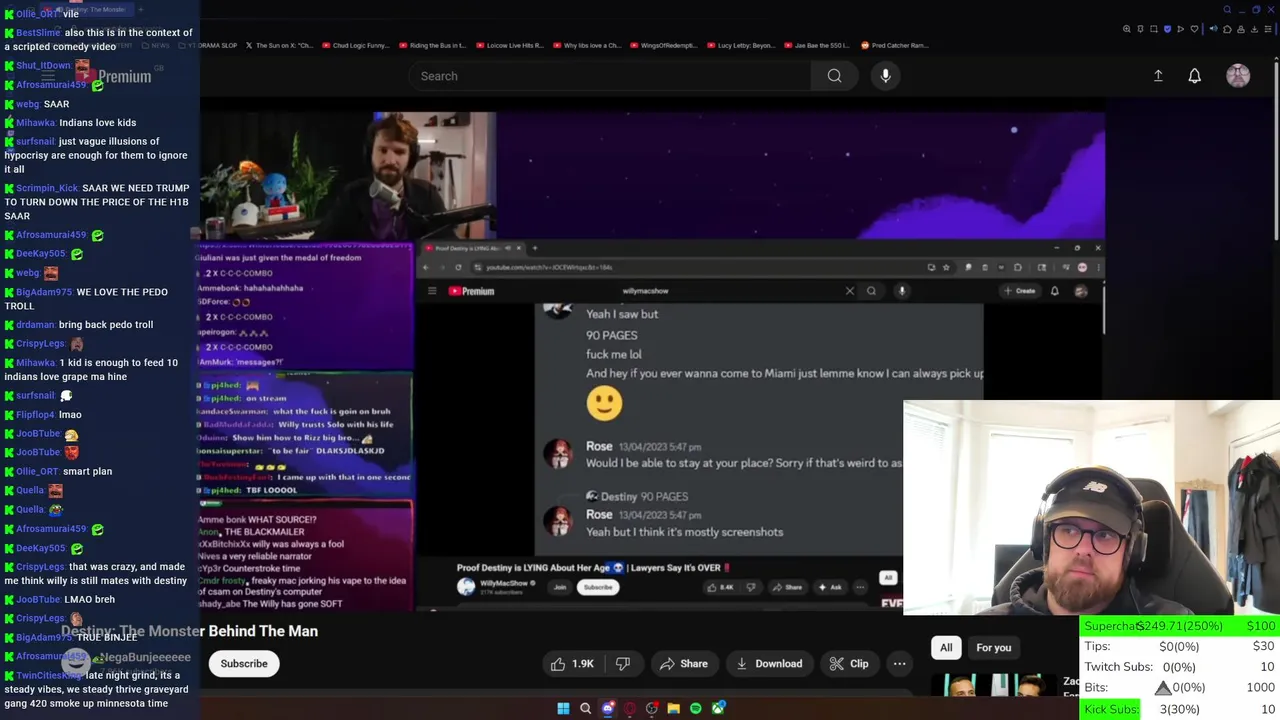Open the account avatar menu

tap(1238, 76)
